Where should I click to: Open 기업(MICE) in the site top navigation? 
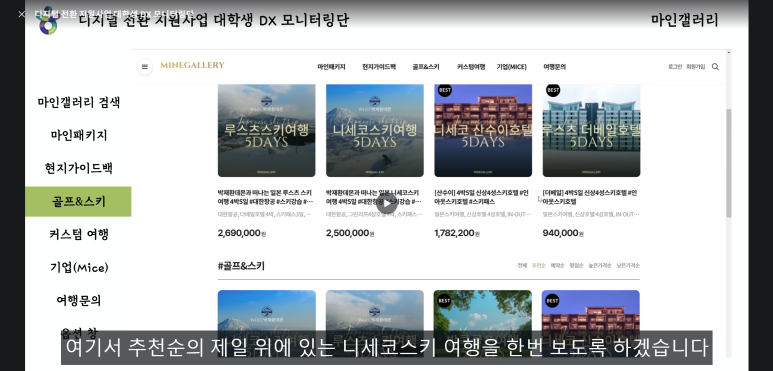(511, 67)
